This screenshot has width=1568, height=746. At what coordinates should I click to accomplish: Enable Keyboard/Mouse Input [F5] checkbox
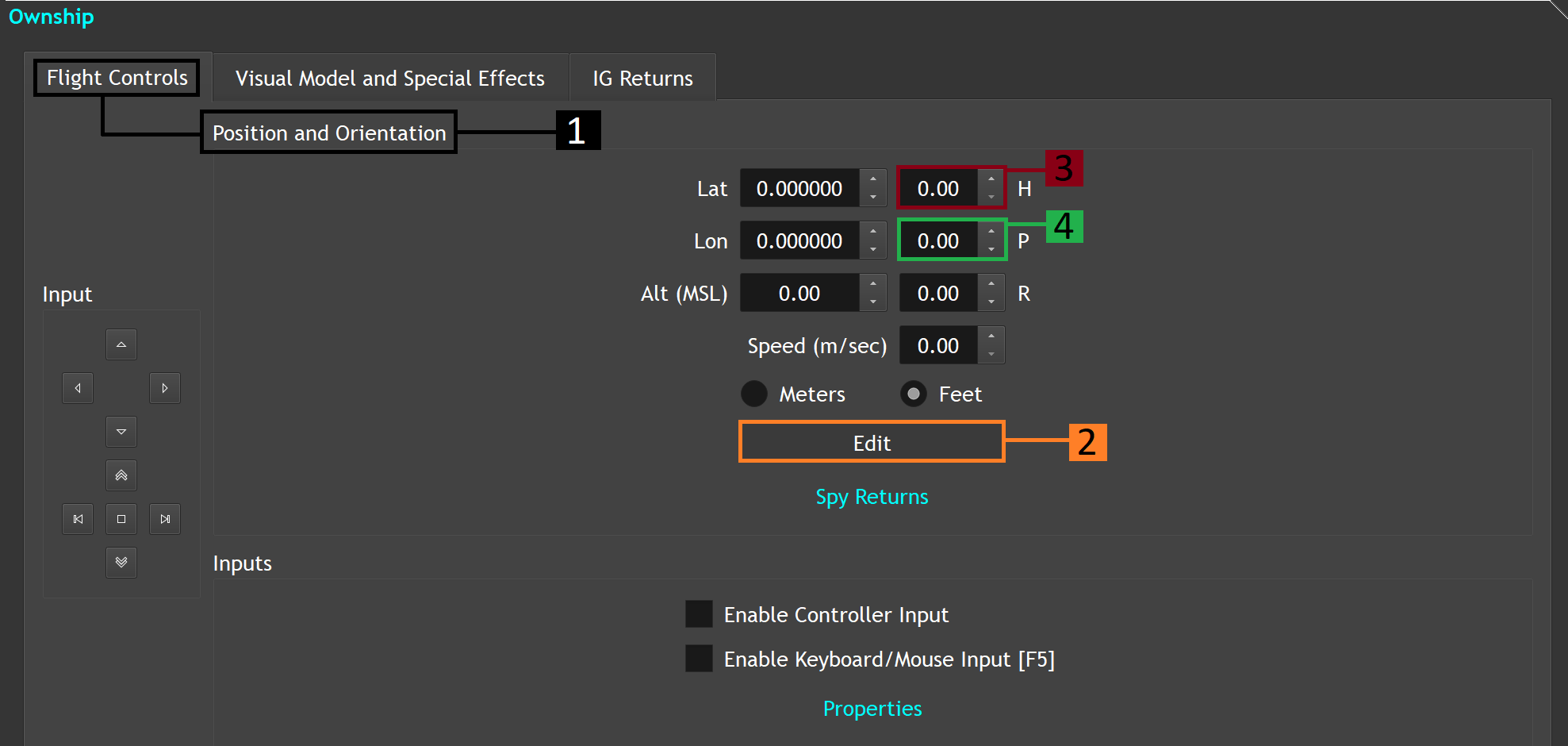699,659
